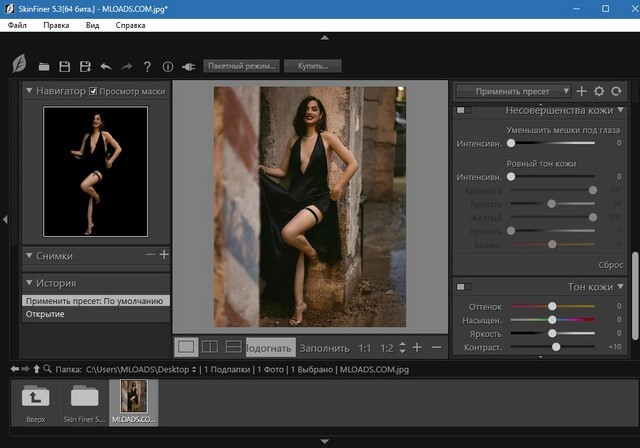Click Сброс reset link
The height and width of the screenshot is (448, 640).
(611, 265)
